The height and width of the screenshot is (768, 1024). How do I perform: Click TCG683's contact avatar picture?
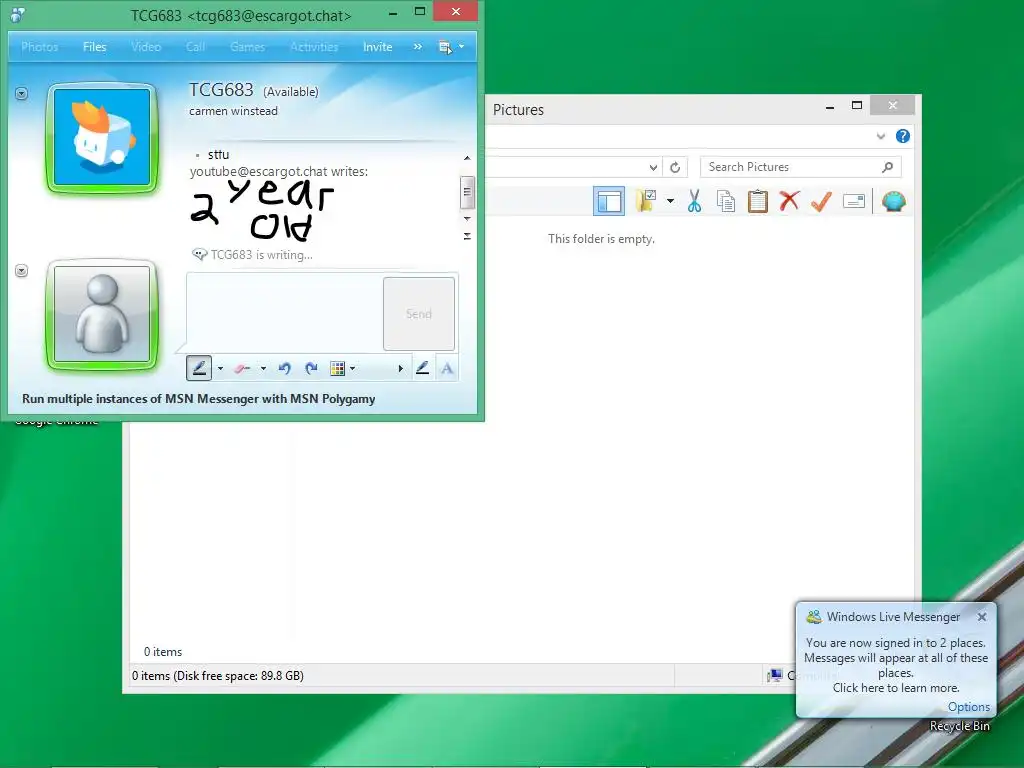pyautogui.click(x=102, y=138)
